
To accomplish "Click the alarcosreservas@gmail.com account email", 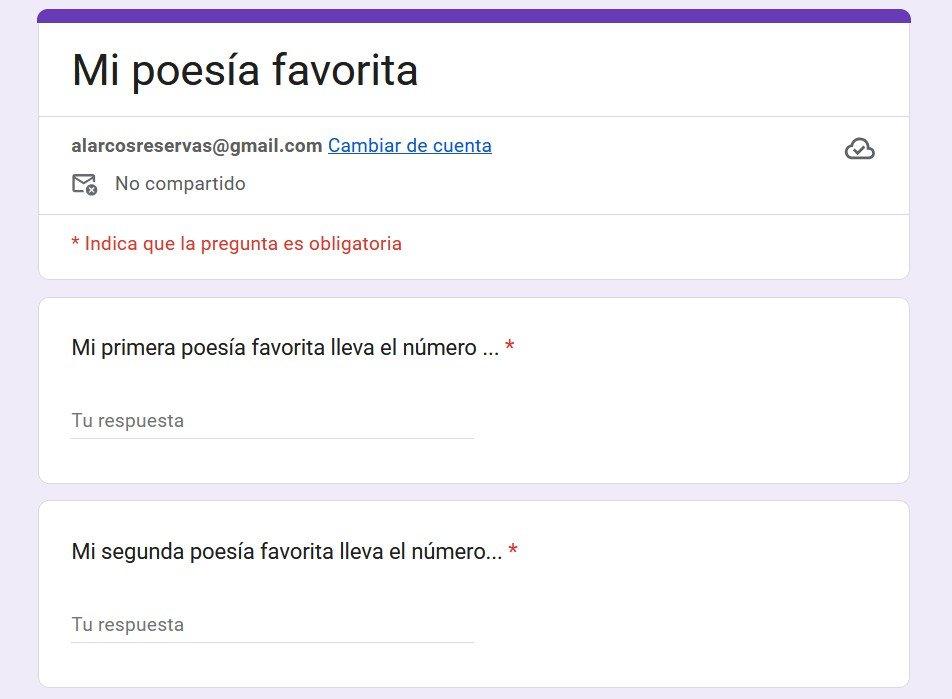I will [x=196, y=146].
